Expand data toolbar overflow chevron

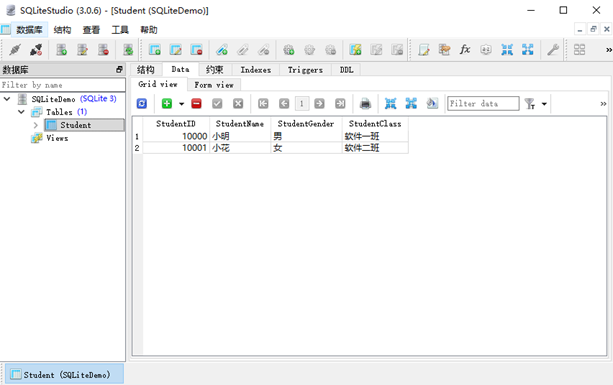pyautogui.click(x=603, y=104)
